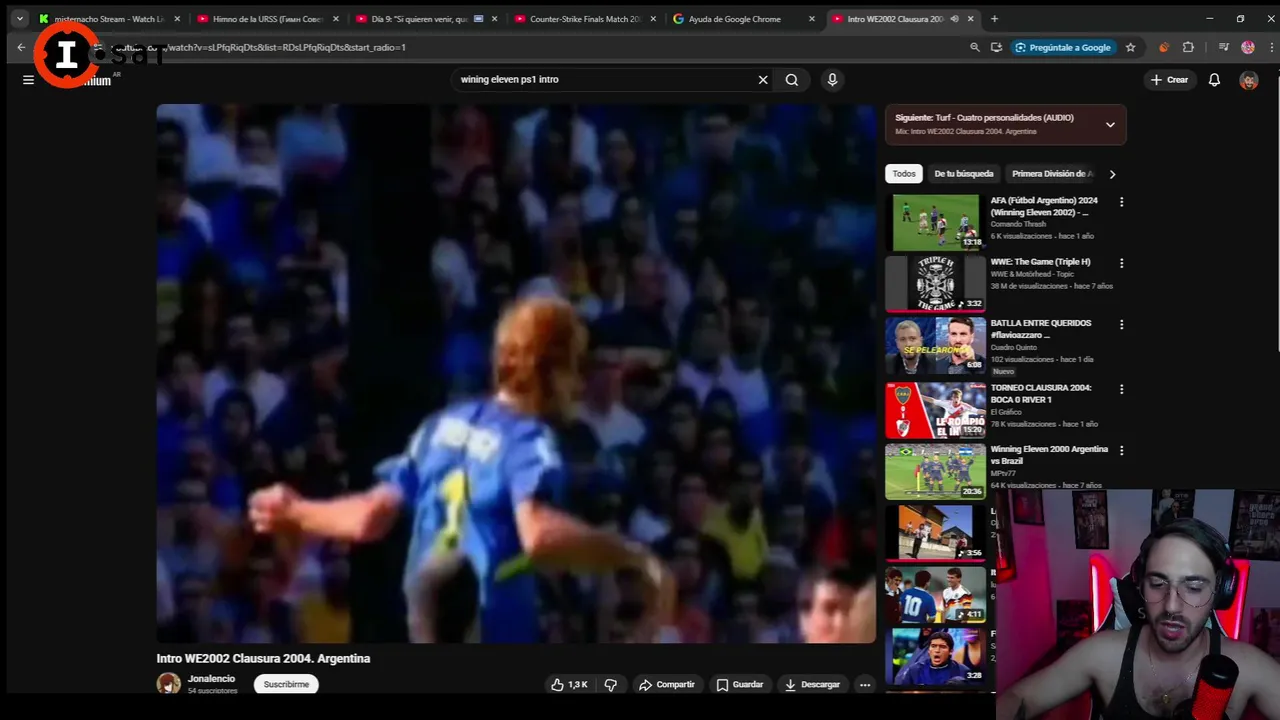
Task: Select the De tu búsqueda chip
Action: [964, 174]
